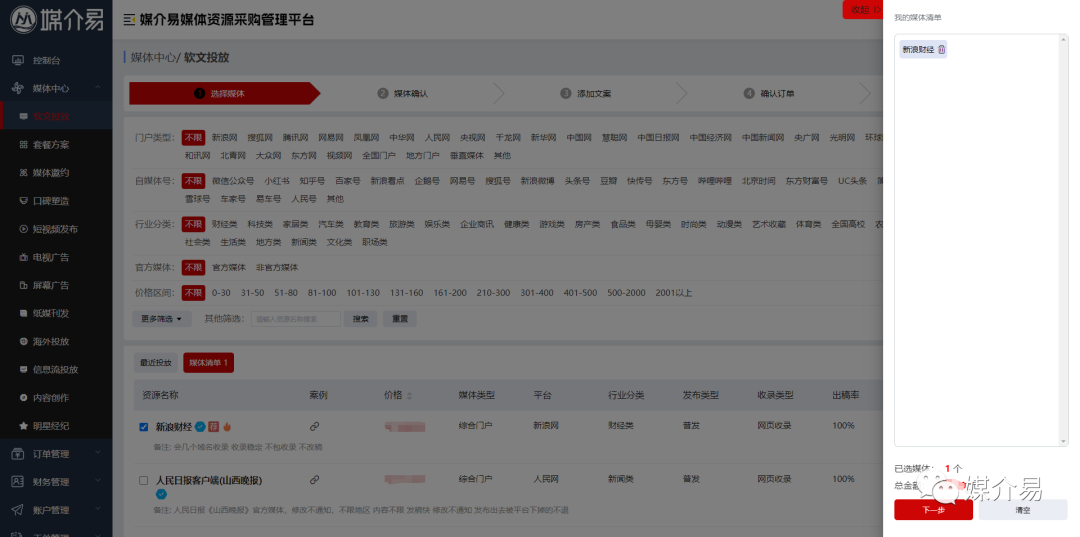Image resolution: width=1080 pixels, height=537 pixels.
Task: Click the trash icon next to 新浪财经
Action: click(x=941, y=49)
